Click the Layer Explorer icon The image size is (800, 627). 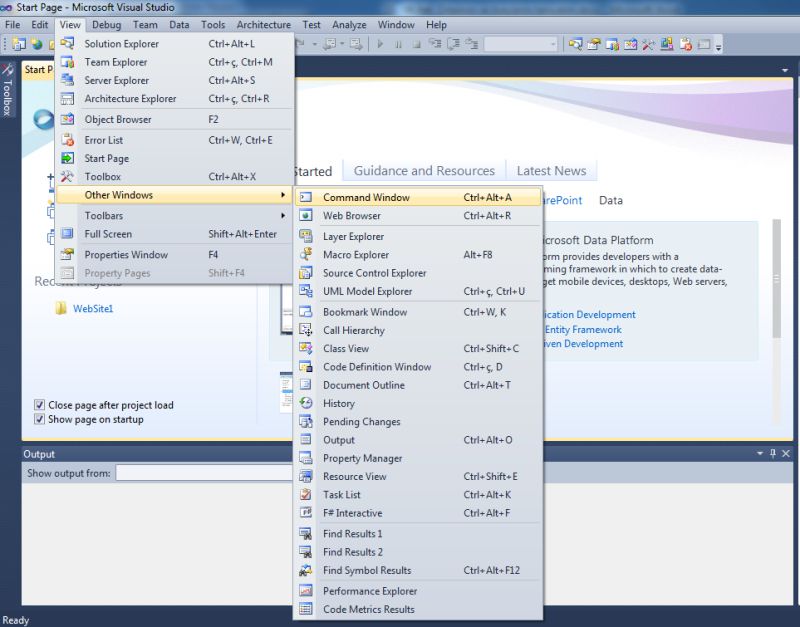306,236
